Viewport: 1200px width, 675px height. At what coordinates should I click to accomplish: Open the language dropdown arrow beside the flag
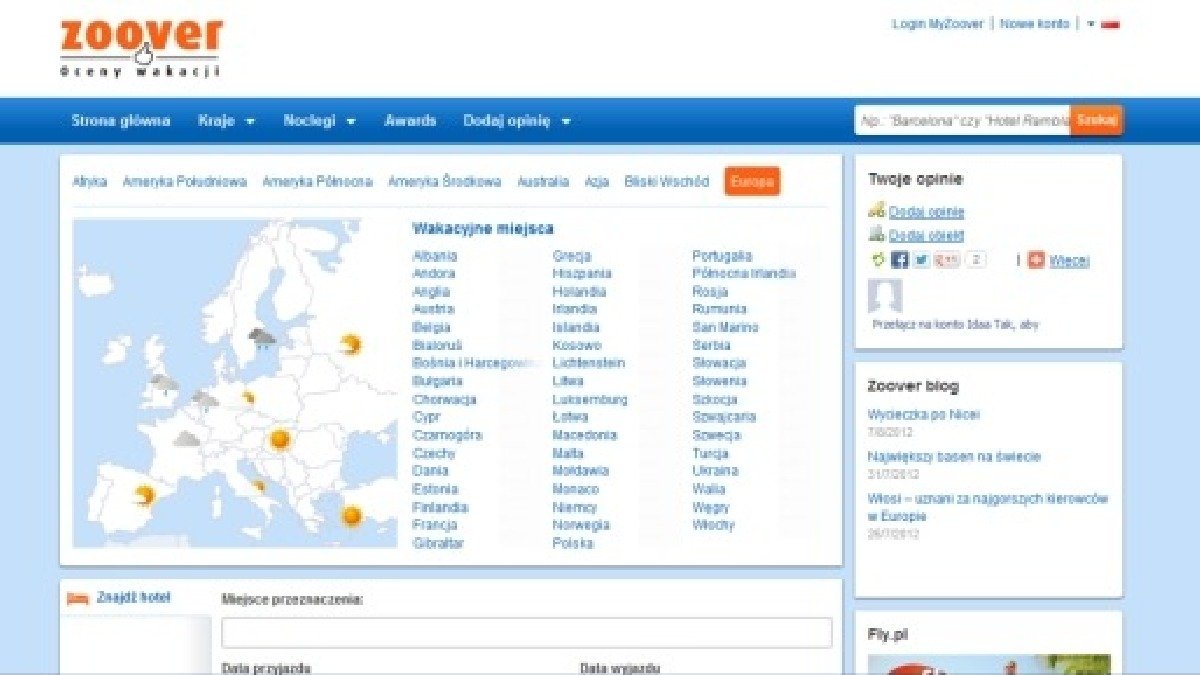1090,24
